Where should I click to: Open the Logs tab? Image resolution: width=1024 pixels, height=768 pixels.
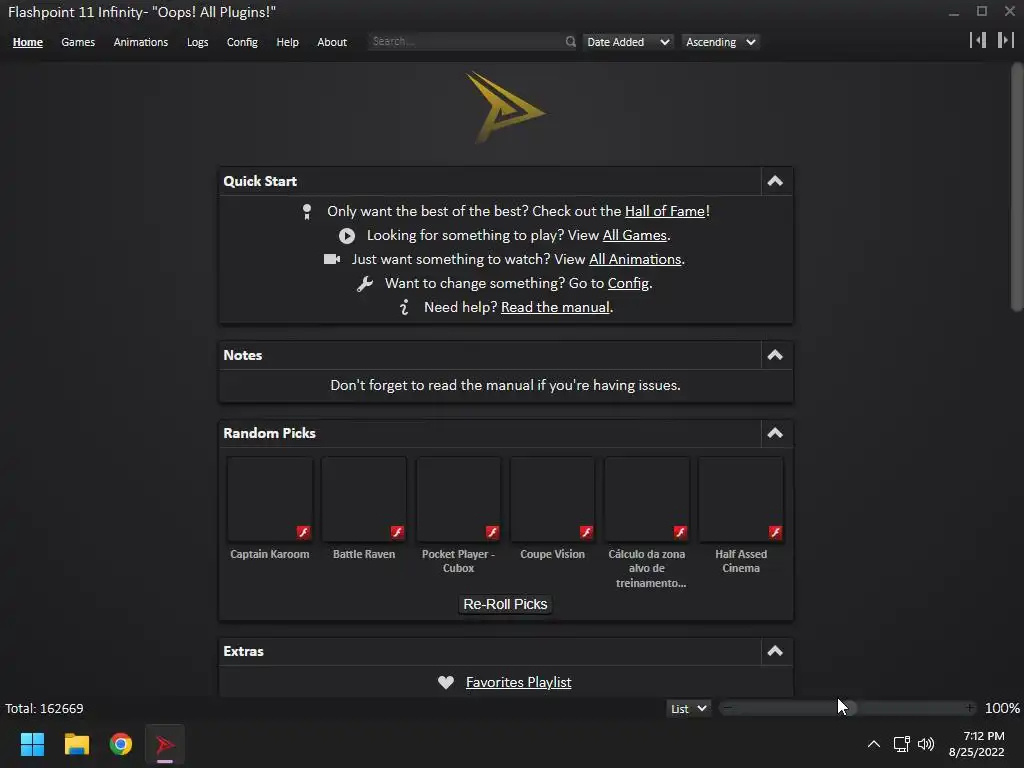point(197,42)
